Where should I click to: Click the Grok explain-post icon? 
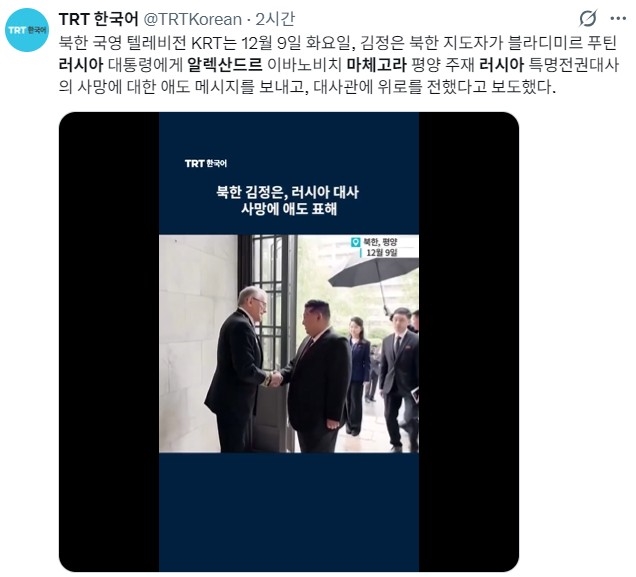coord(588,18)
